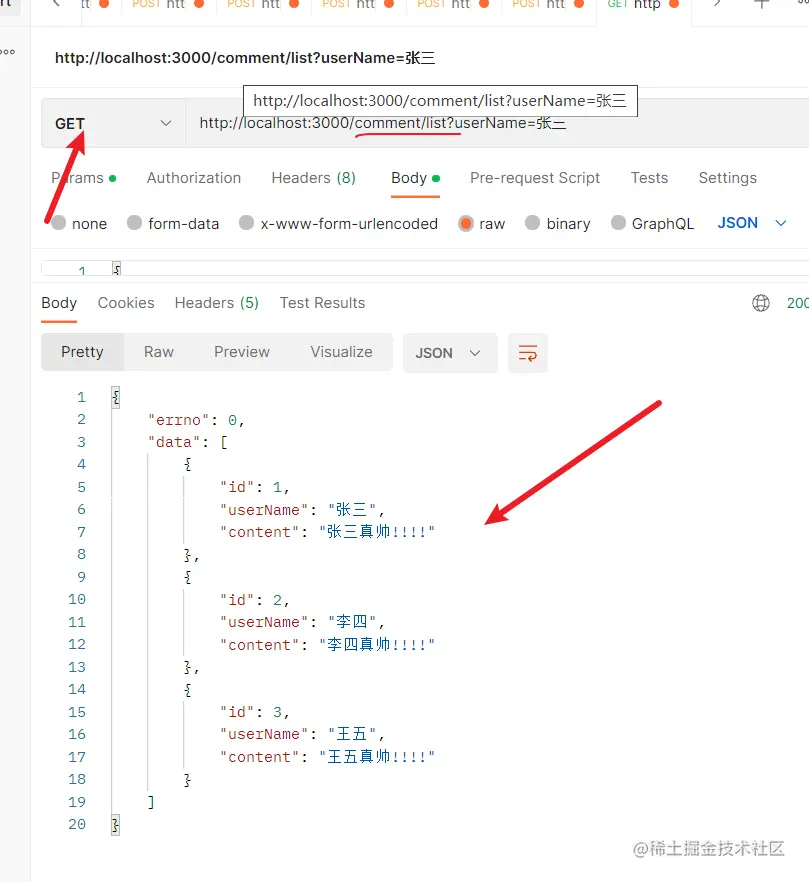Add a new request tab with plus

click(761, 4)
